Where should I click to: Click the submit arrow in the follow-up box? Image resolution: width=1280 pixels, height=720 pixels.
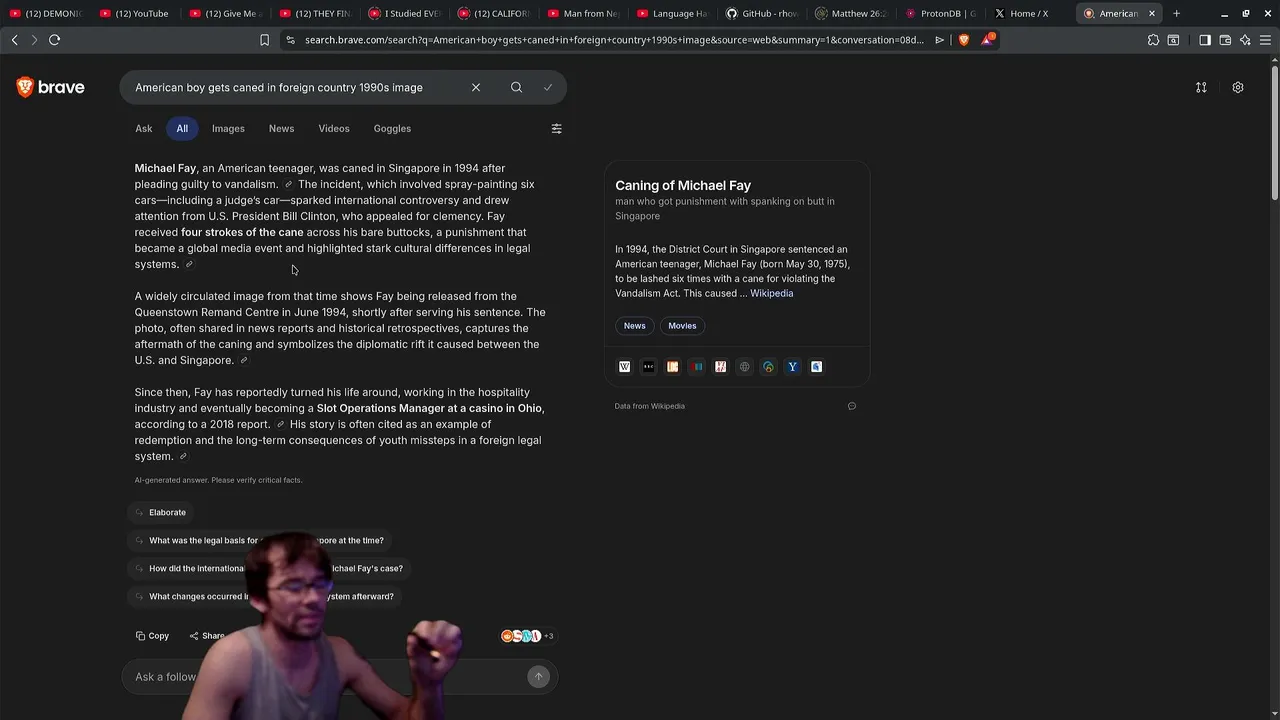(538, 677)
